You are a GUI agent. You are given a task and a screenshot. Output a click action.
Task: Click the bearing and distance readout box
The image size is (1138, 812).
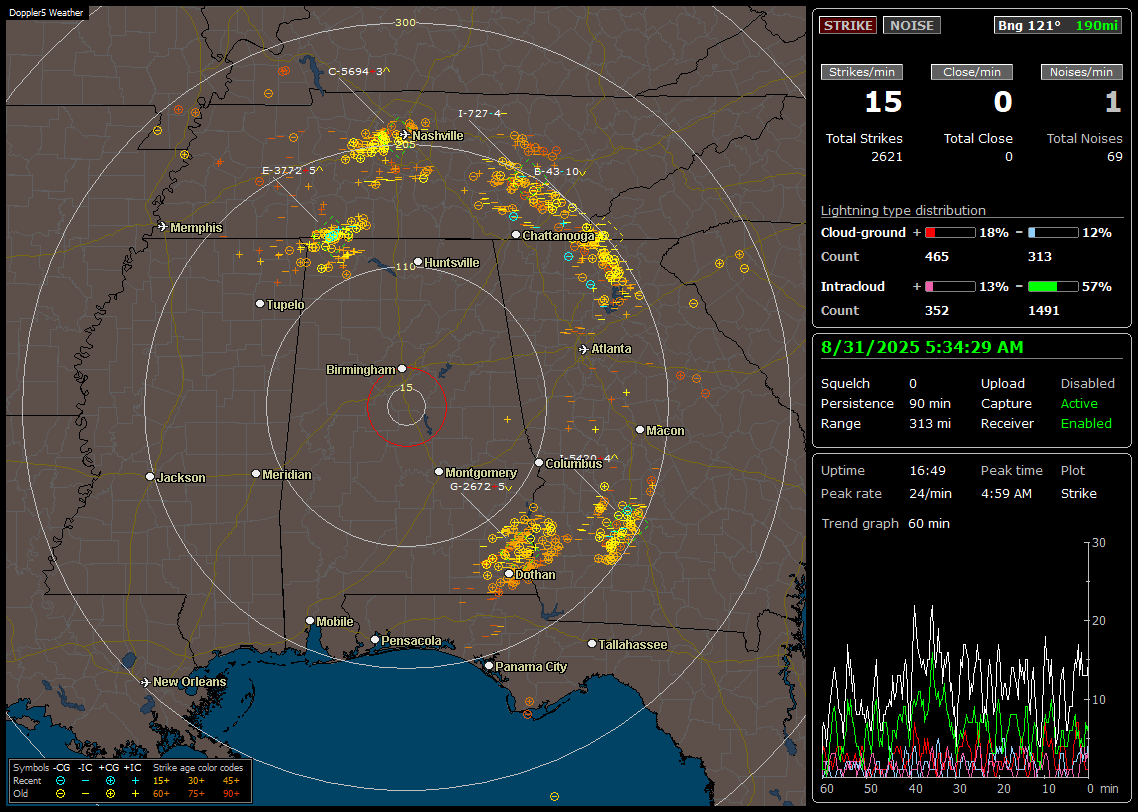pyautogui.click(x=1058, y=25)
